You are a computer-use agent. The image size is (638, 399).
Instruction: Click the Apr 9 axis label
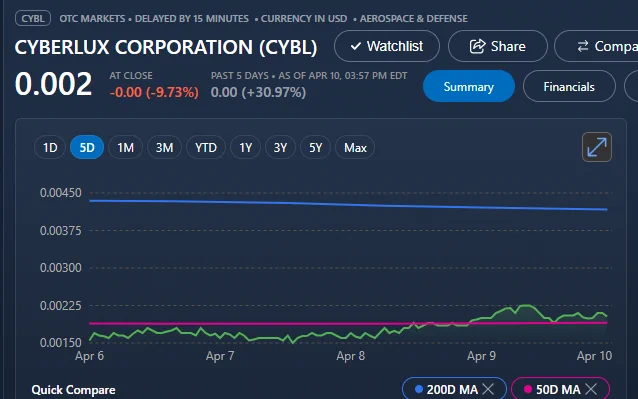(481, 356)
